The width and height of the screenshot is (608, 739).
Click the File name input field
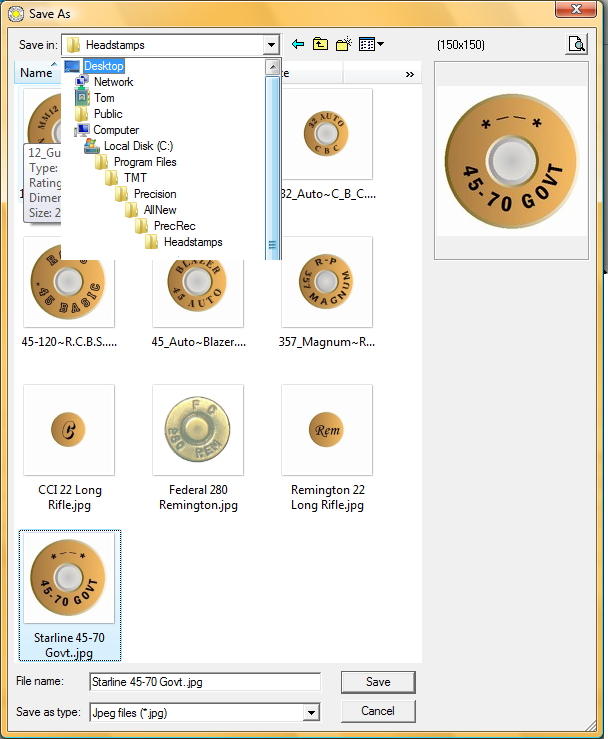click(205, 682)
